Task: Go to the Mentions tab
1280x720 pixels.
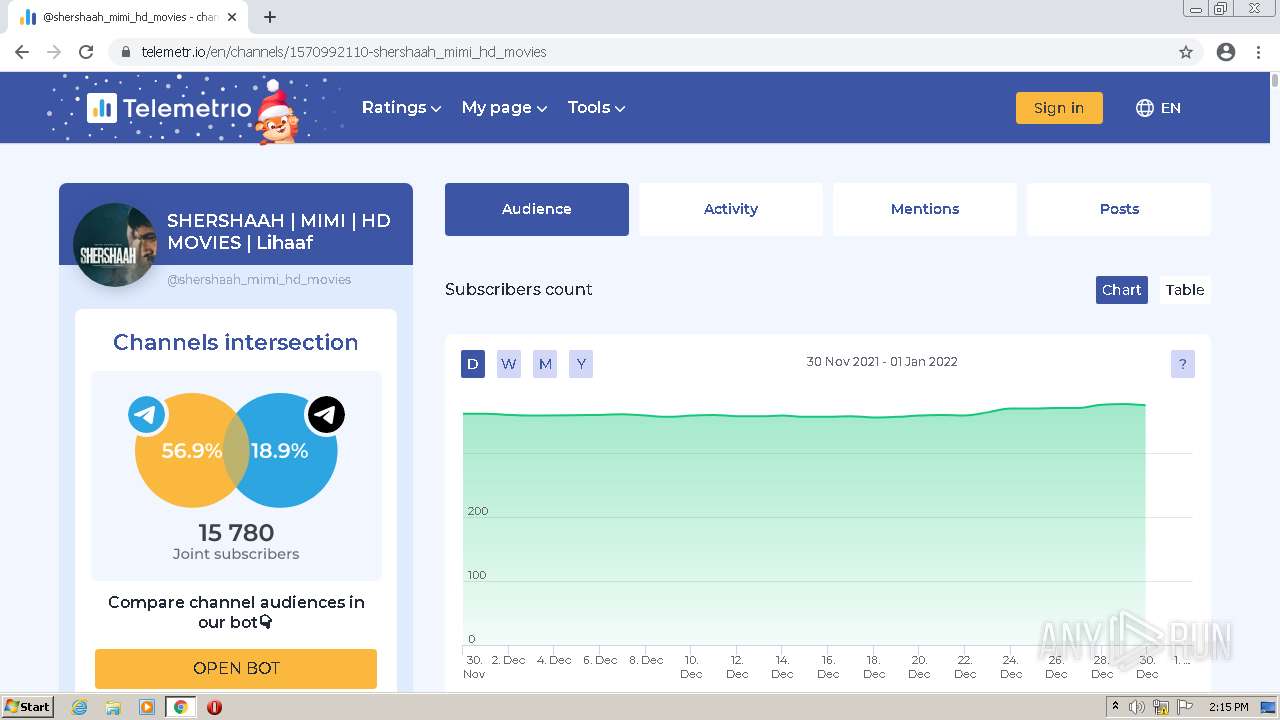Action: (x=925, y=209)
